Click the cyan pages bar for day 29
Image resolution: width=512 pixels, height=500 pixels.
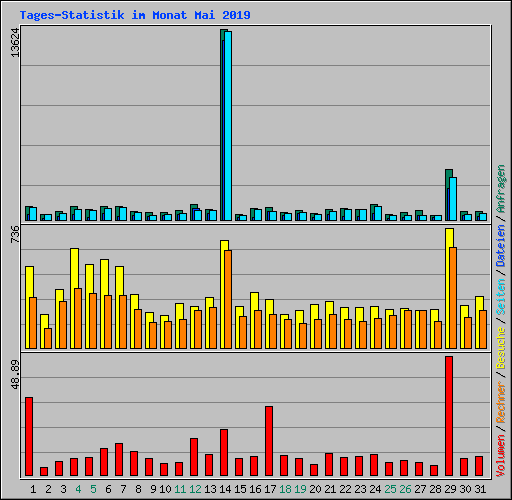(x=453, y=199)
